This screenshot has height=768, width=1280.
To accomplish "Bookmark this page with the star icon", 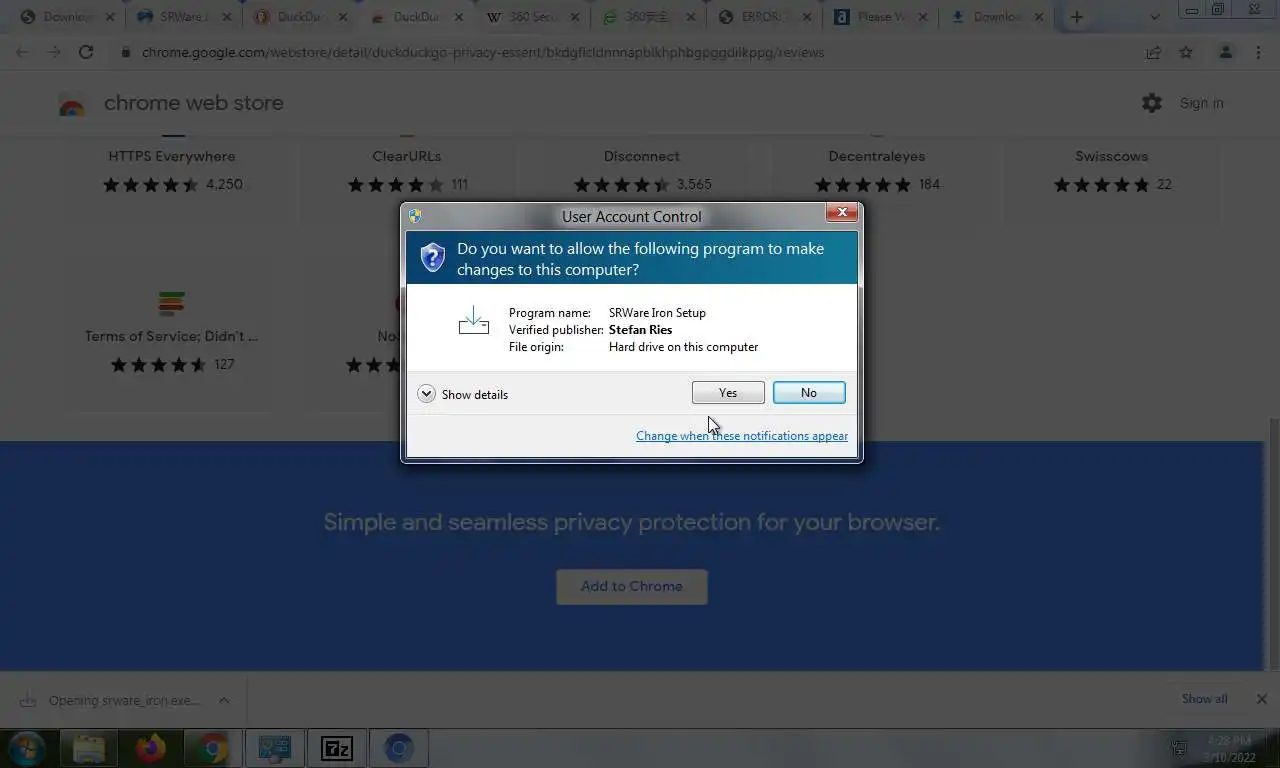I will (1186, 52).
